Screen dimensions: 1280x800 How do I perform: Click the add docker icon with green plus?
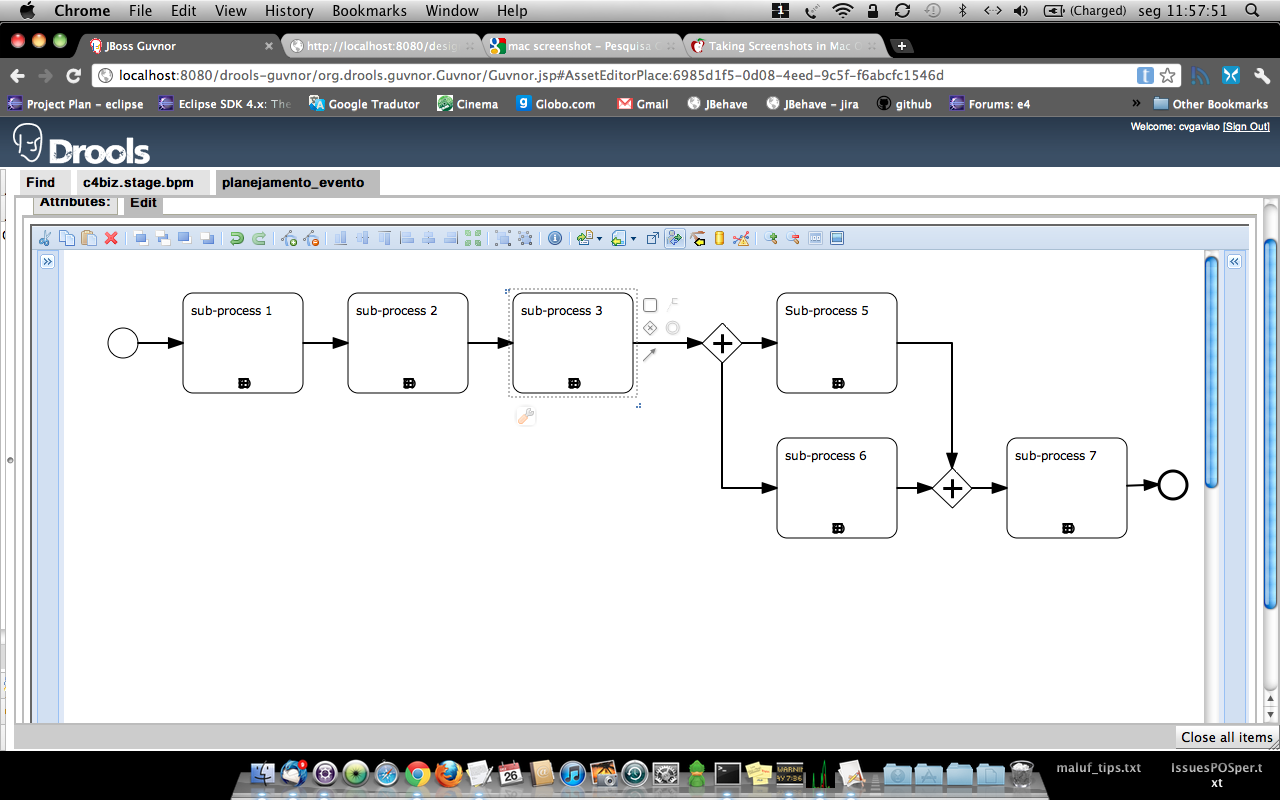coord(289,238)
